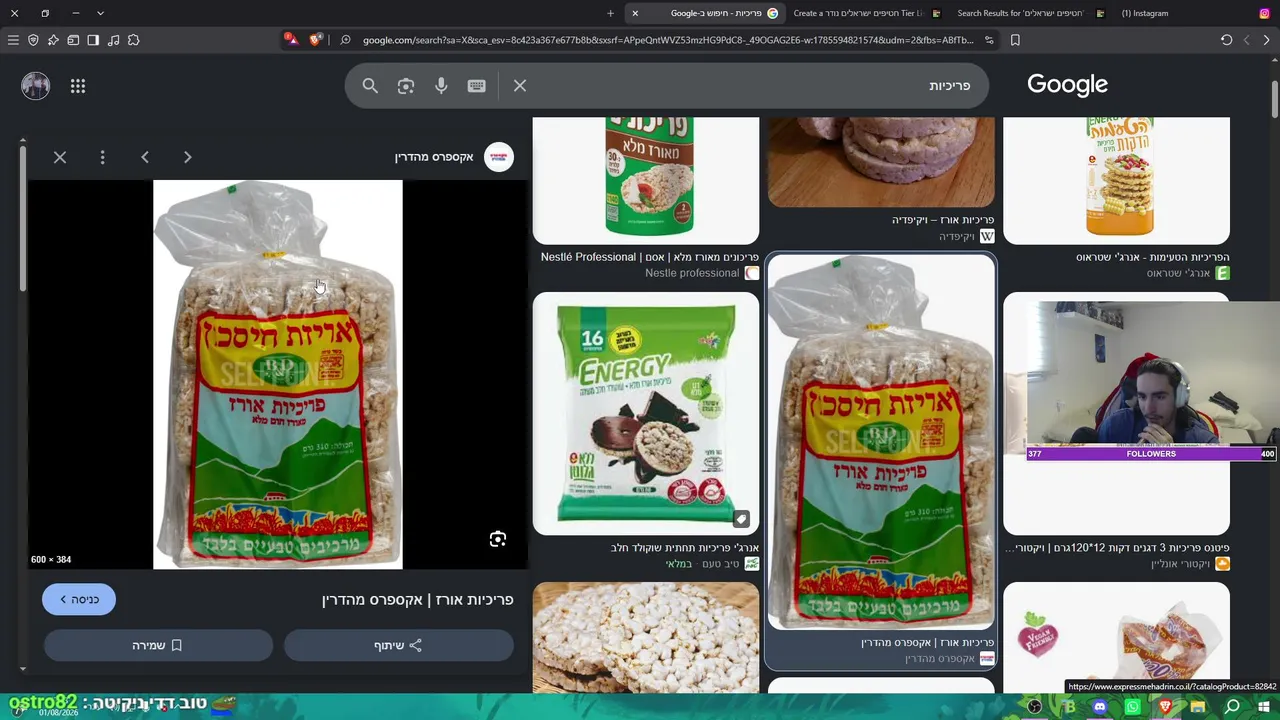Close the active Google search tab
Screen dimensions: 1280x720
(635, 13)
